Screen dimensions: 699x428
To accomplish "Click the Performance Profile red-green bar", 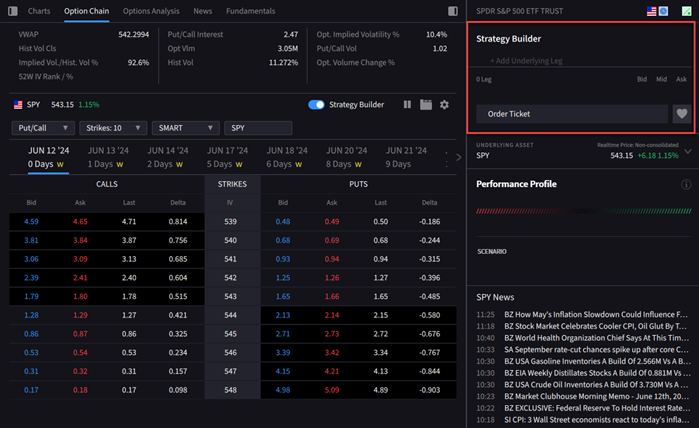I will coord(584,211).
